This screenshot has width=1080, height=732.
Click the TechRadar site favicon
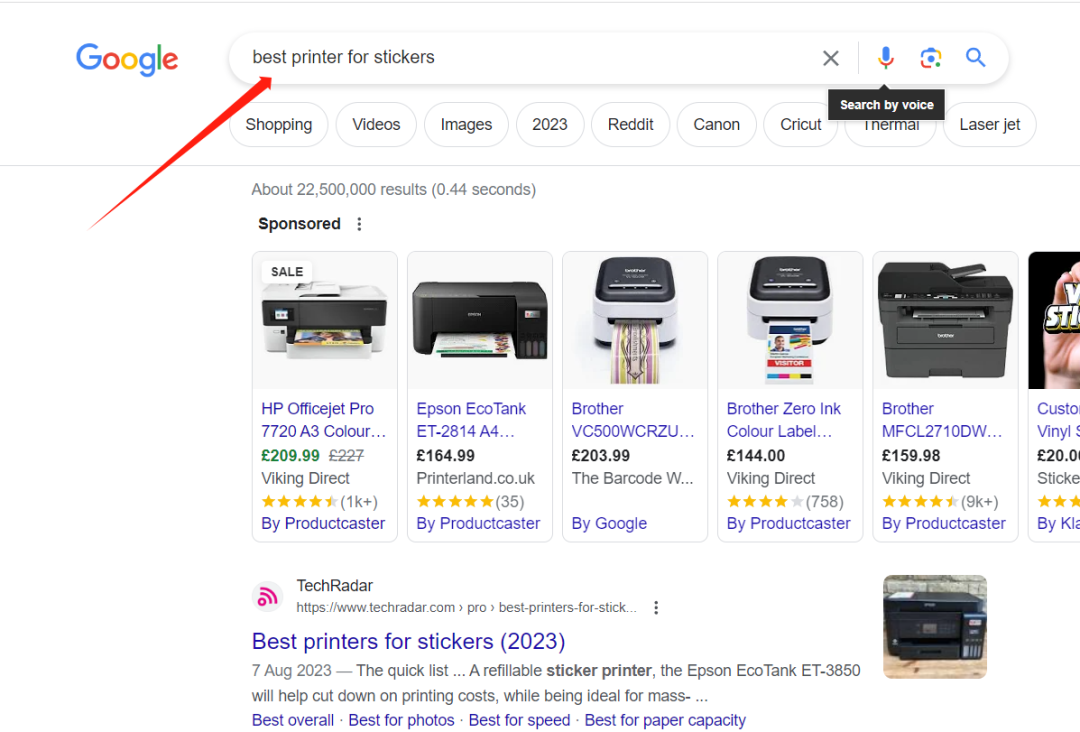click(267, 596)
